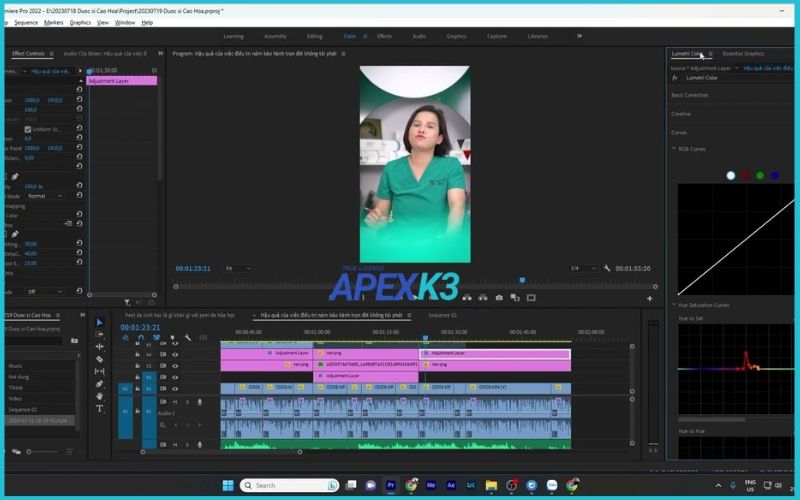Select the red channel in RGB Curves
Viewport: 800px width, 500px height.
click(x=745, y=176)
